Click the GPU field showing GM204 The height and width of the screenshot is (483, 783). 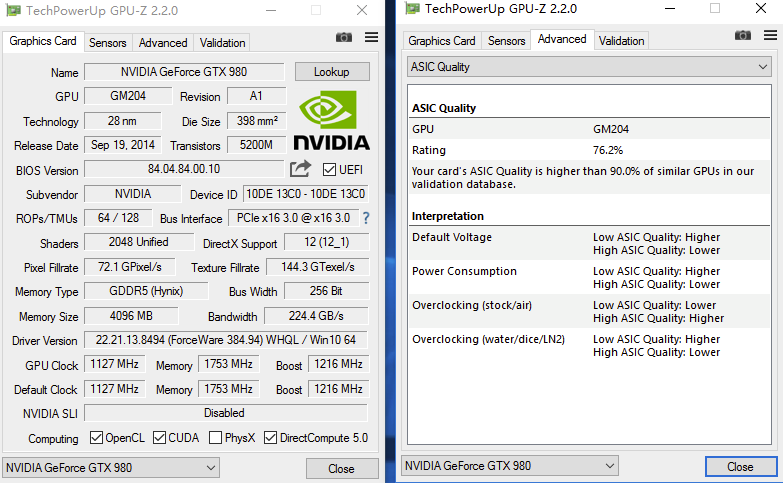click(128, 96)
